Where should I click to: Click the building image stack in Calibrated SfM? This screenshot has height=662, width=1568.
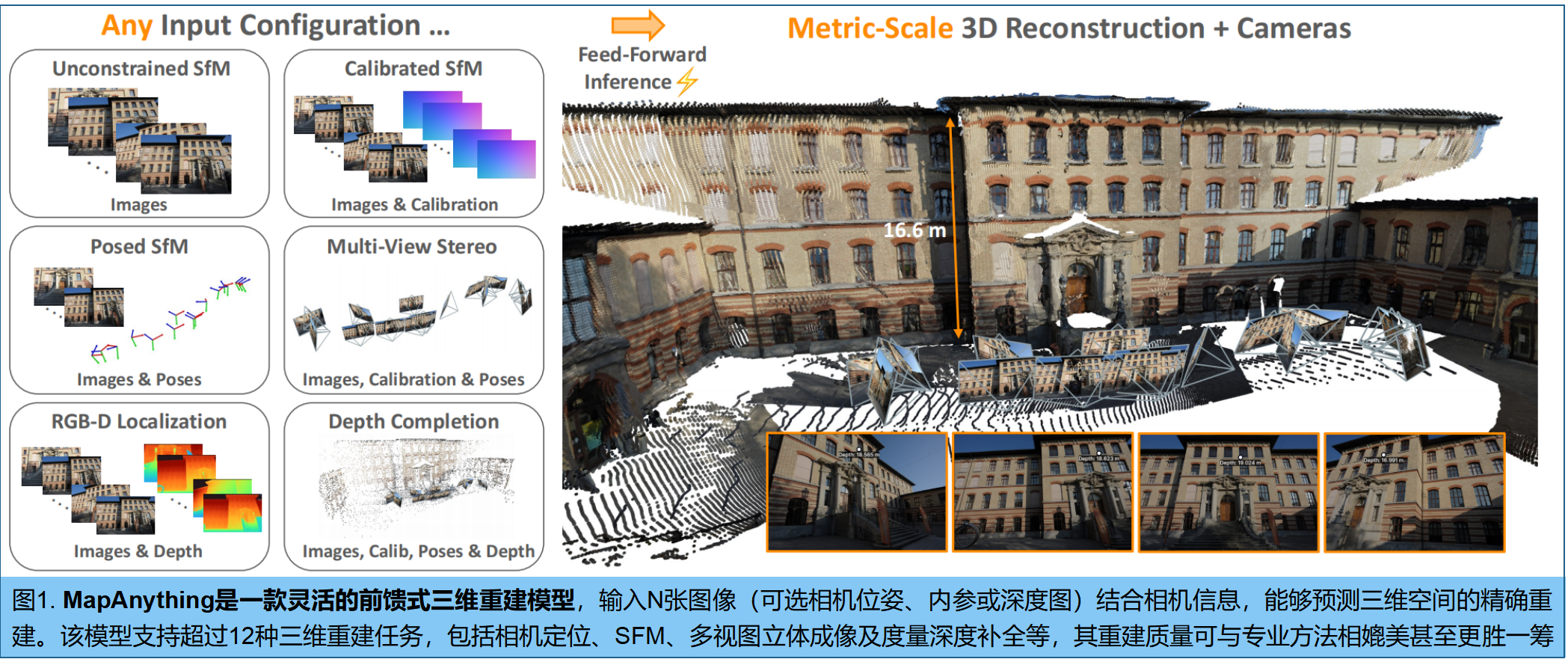360,138
